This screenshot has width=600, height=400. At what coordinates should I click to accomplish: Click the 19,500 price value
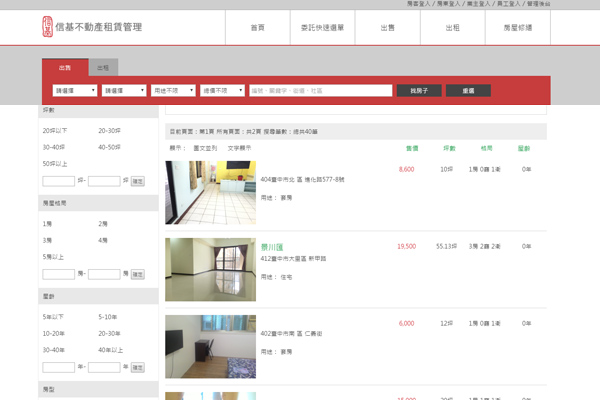pyautogui.click(x=406, y=246)
